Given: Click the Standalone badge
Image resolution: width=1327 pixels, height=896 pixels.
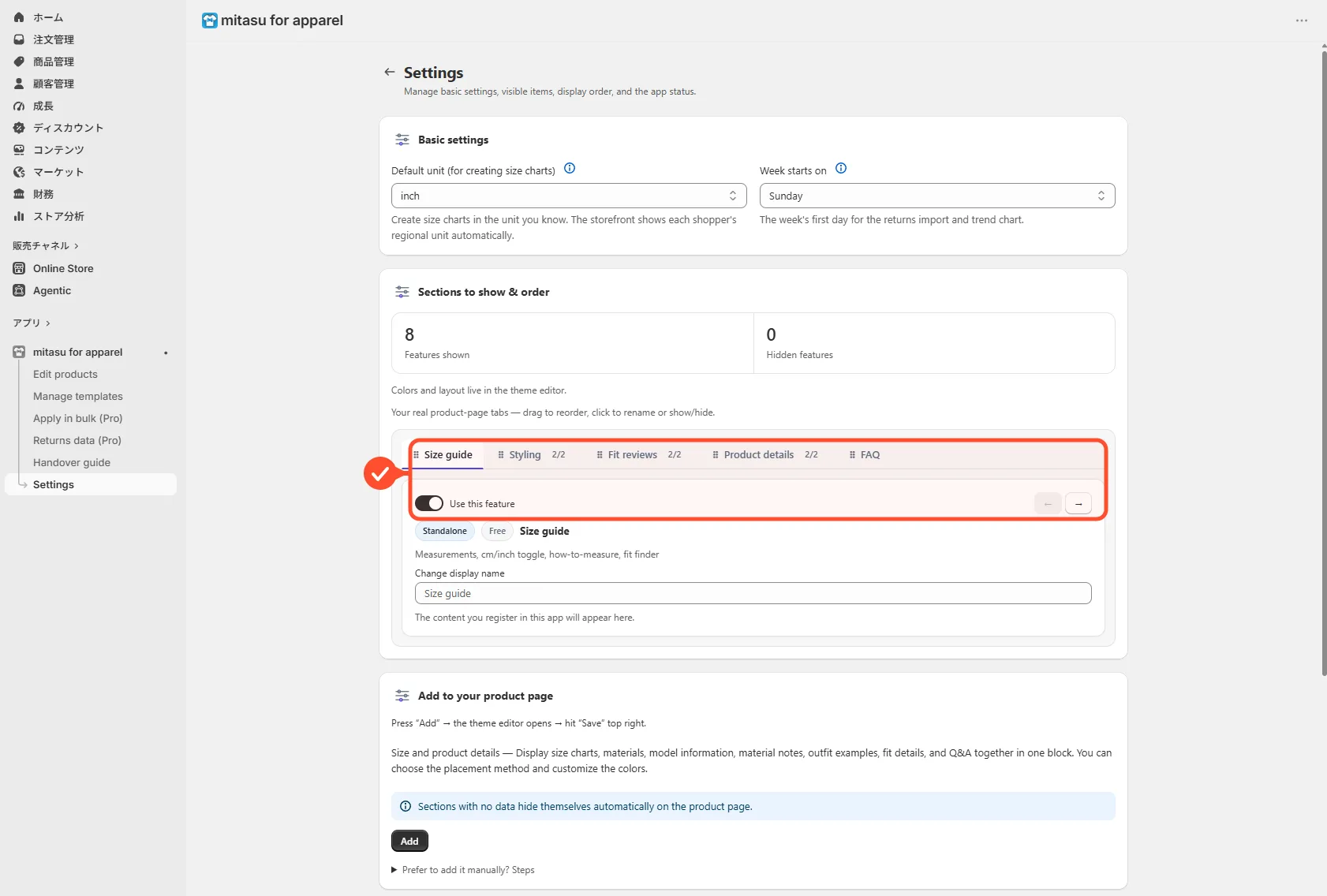Looking at the screenshot, I should coord(445,532).
